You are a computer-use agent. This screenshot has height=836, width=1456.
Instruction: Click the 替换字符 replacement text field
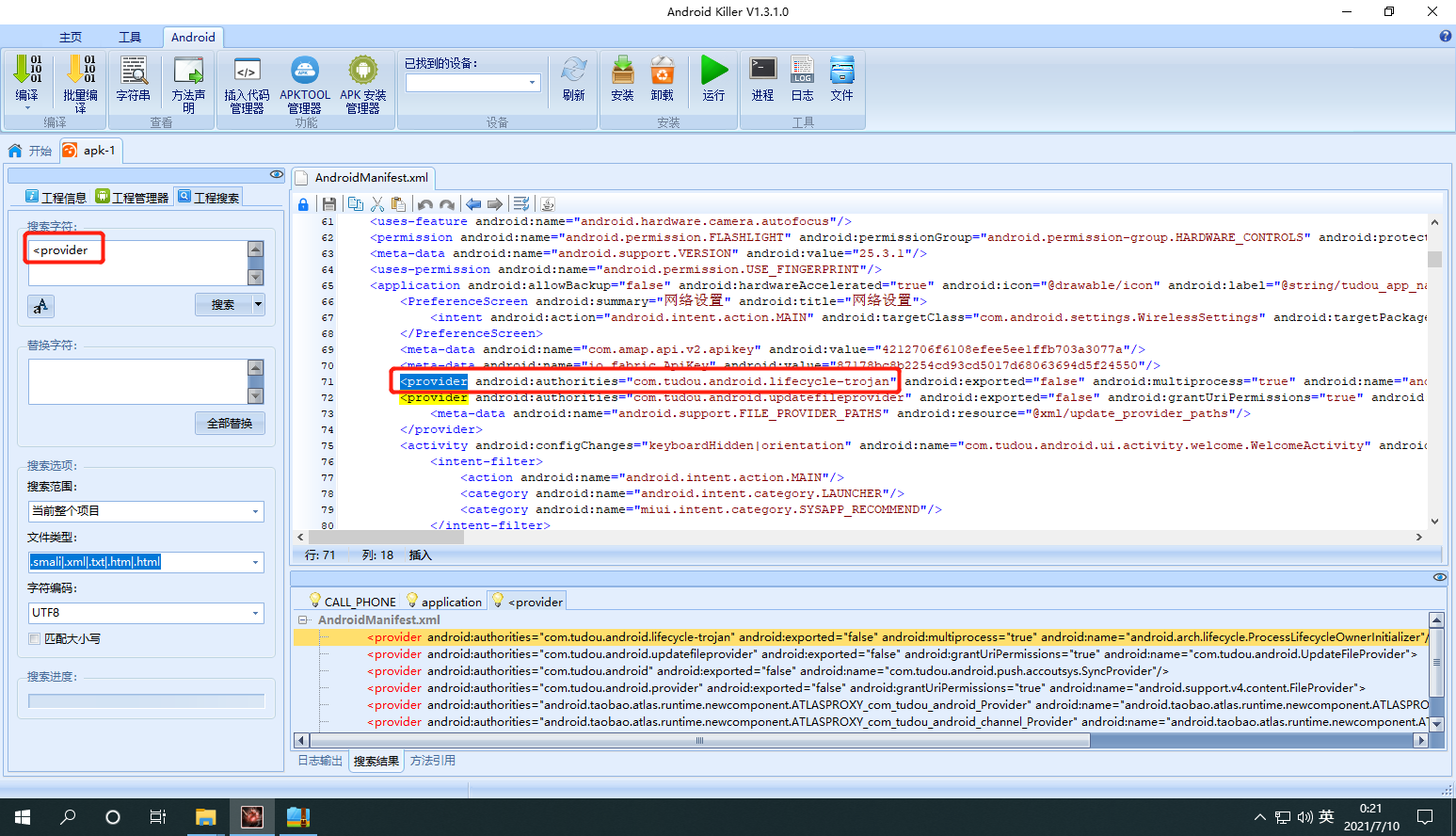pos(137,381)
